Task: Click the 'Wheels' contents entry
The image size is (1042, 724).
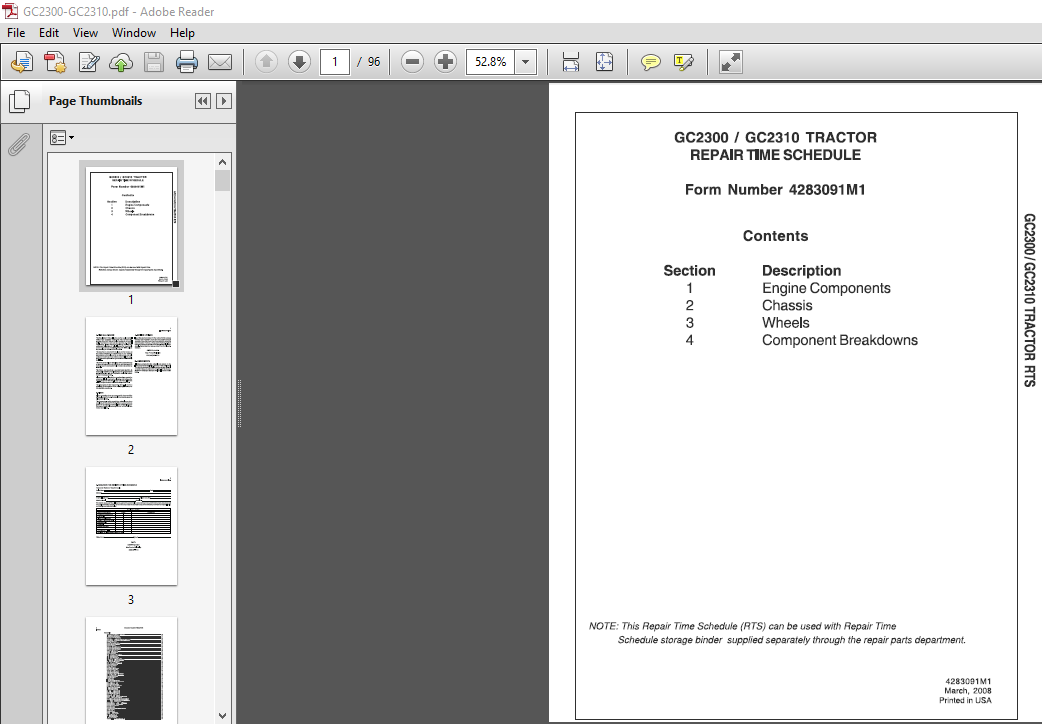Action: pyautogui.click(x=785, y=322)
